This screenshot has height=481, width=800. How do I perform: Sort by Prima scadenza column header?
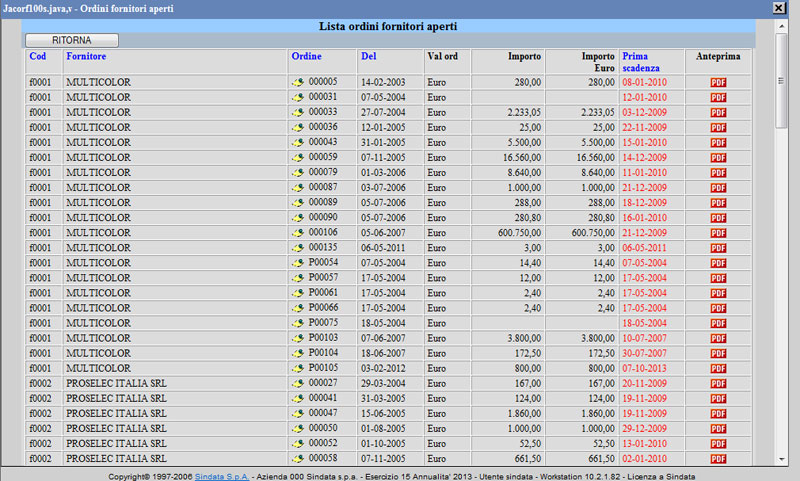click(x=641, y=62)
